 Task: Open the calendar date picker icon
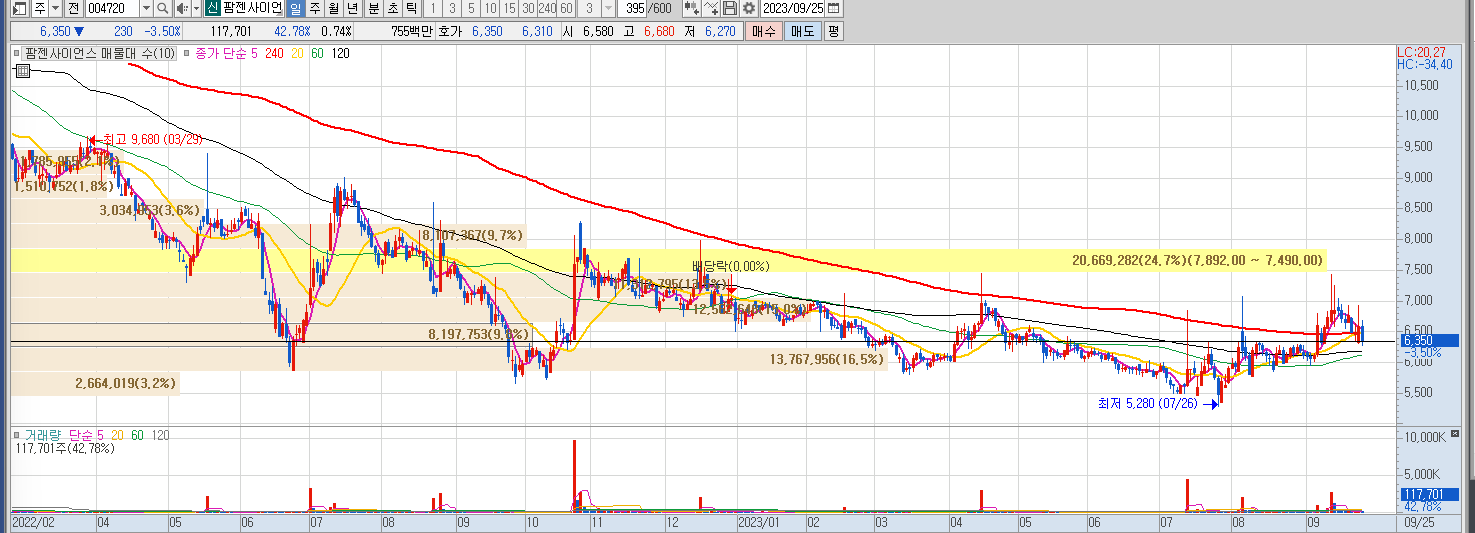click(834, 9)
